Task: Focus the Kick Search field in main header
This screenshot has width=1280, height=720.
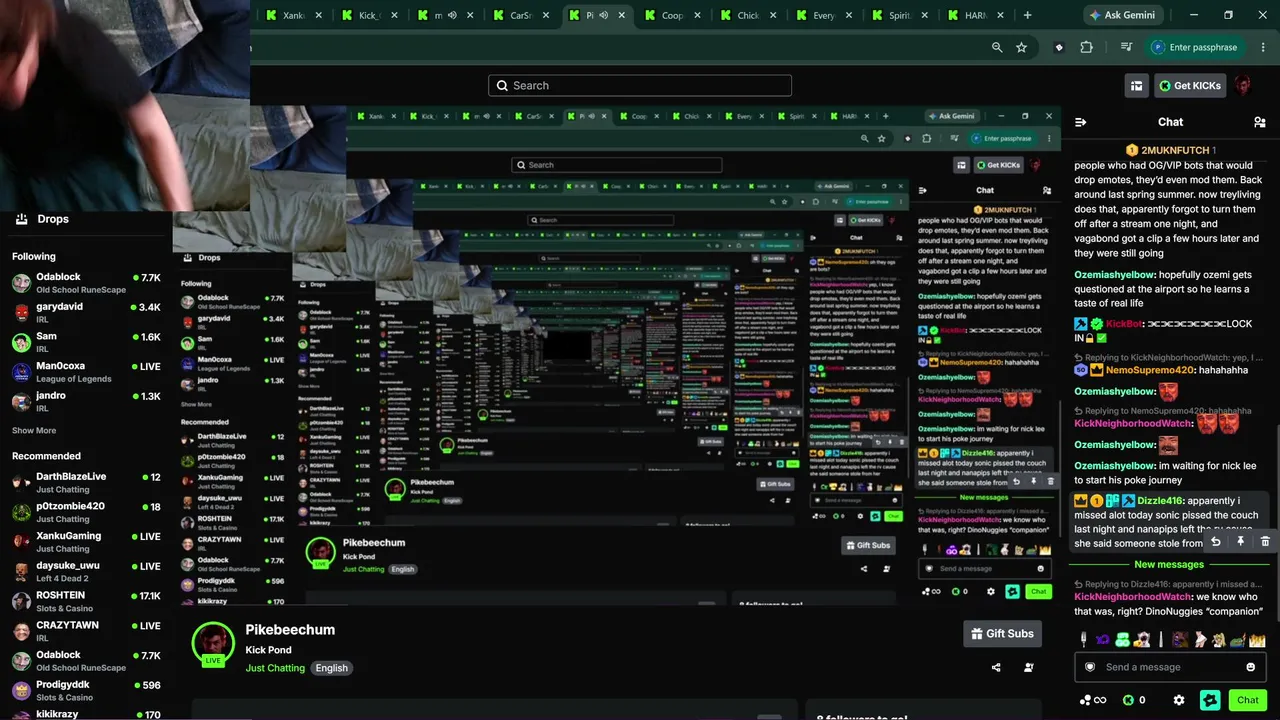Action: 640,85
